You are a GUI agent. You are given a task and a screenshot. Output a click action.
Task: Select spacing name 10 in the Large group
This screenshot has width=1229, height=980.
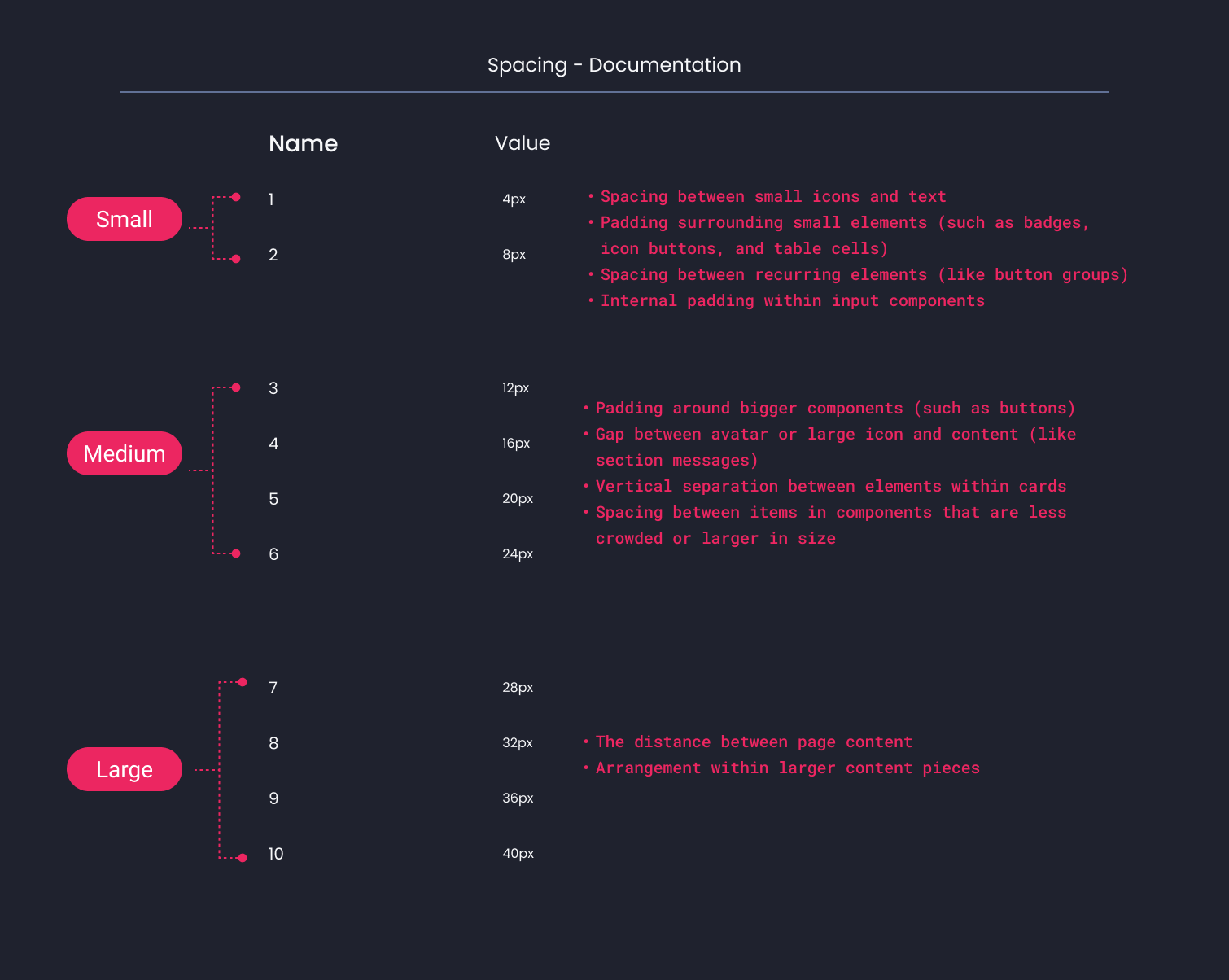coord(276,854)
